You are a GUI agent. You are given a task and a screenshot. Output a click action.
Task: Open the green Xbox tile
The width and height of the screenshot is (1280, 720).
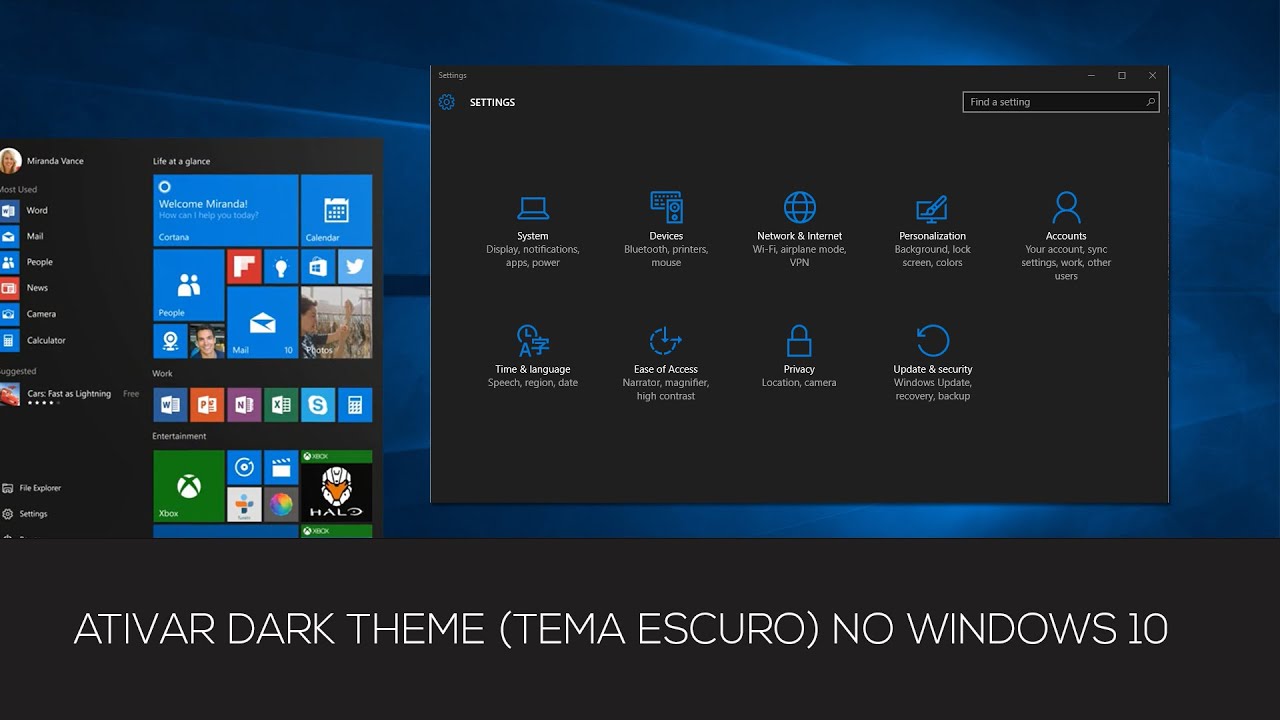[188, 486]
